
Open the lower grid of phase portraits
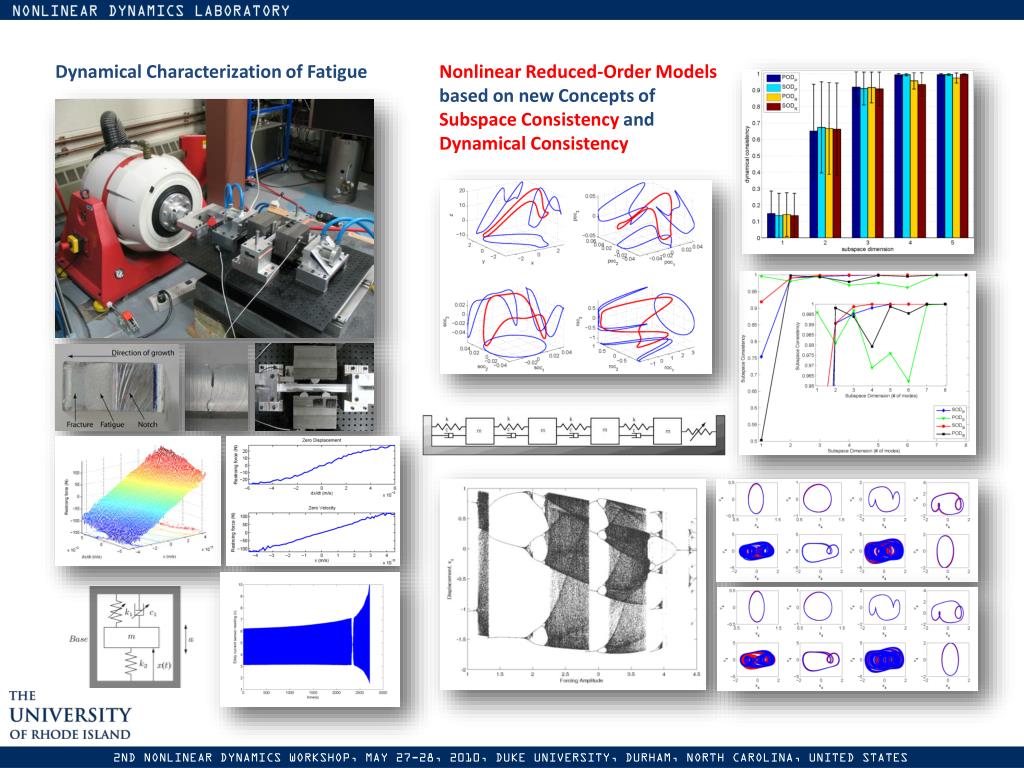[847, 638]
